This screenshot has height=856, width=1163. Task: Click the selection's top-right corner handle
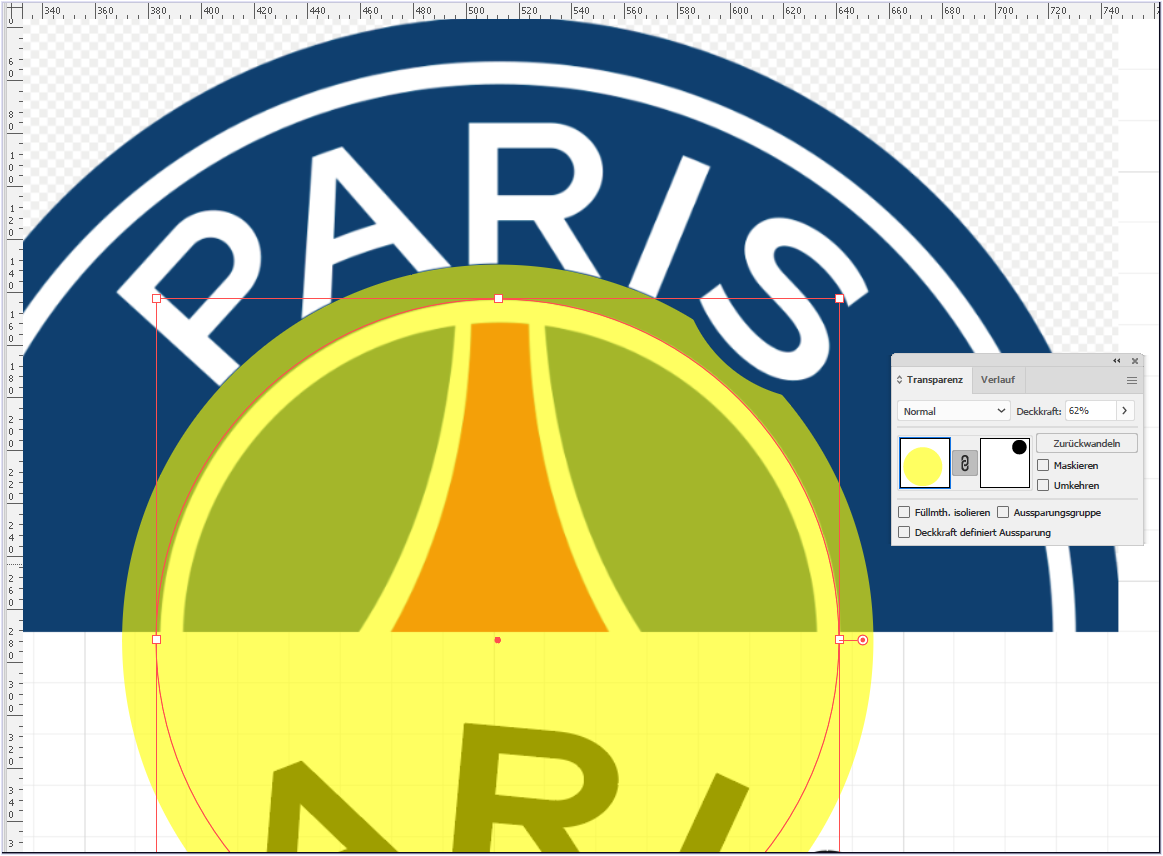(x=840, y=299)
